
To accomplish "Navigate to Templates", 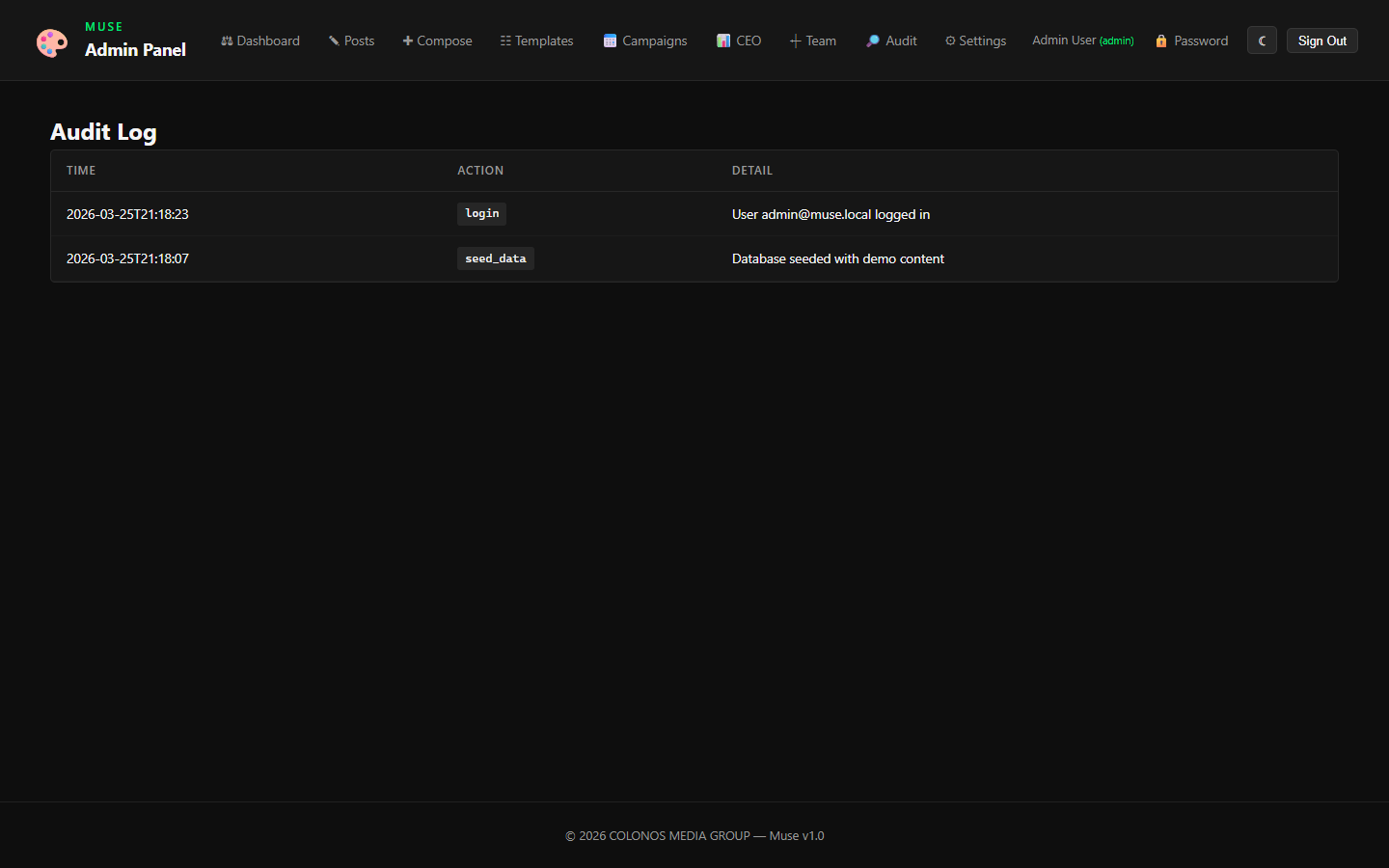I will tap(536, 41).
